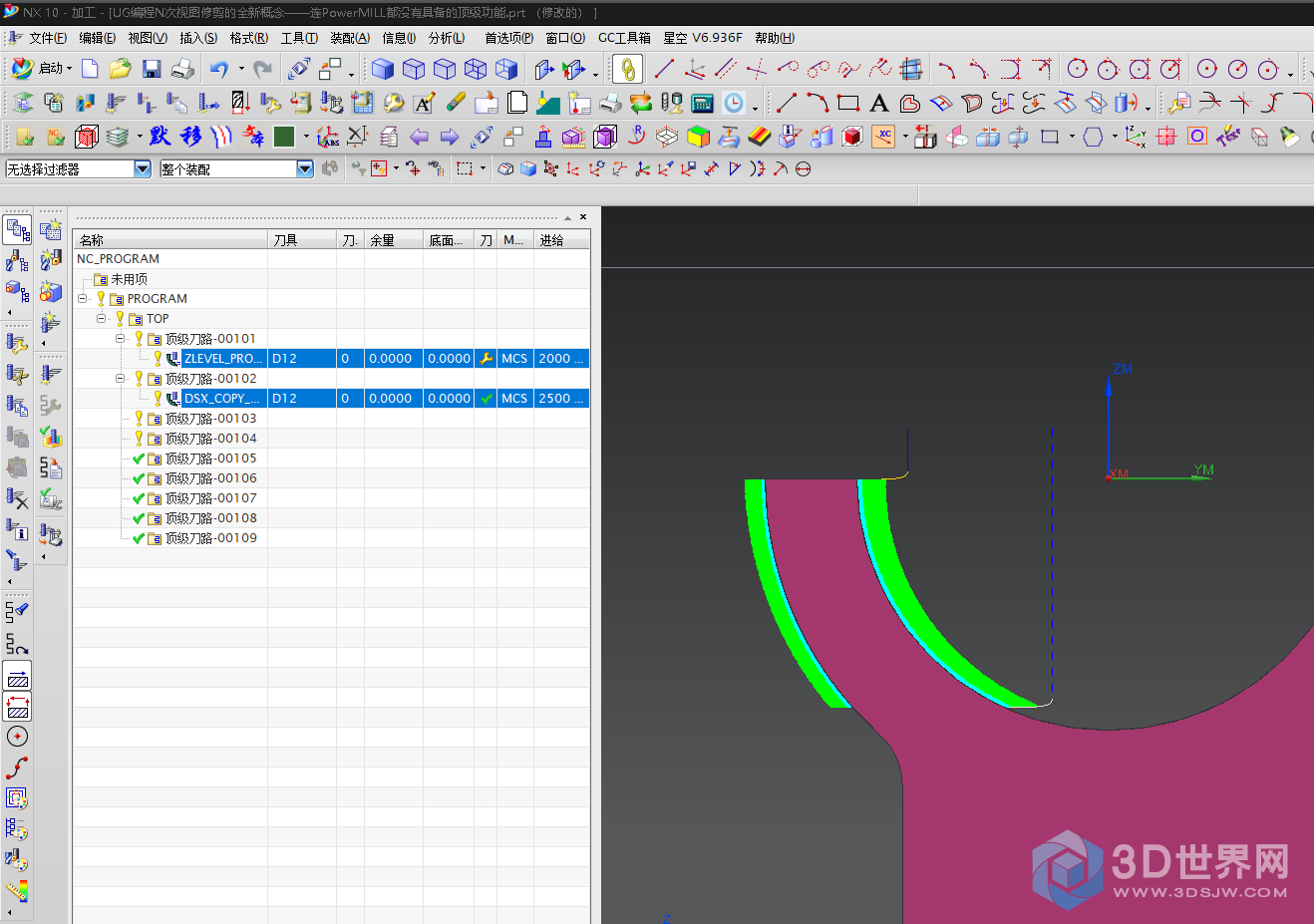Switch to shaded with edges rendering

click(x=383, y=69)
